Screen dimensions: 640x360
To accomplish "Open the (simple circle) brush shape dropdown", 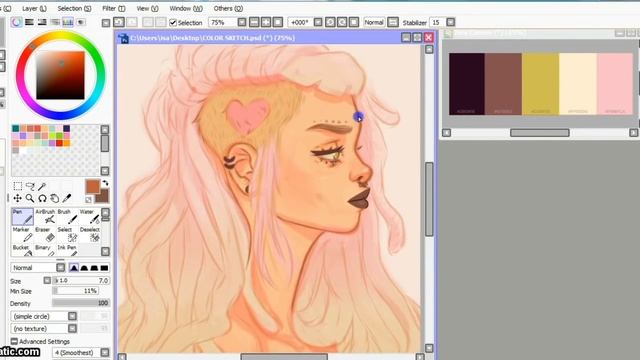I will click(72, 316).
